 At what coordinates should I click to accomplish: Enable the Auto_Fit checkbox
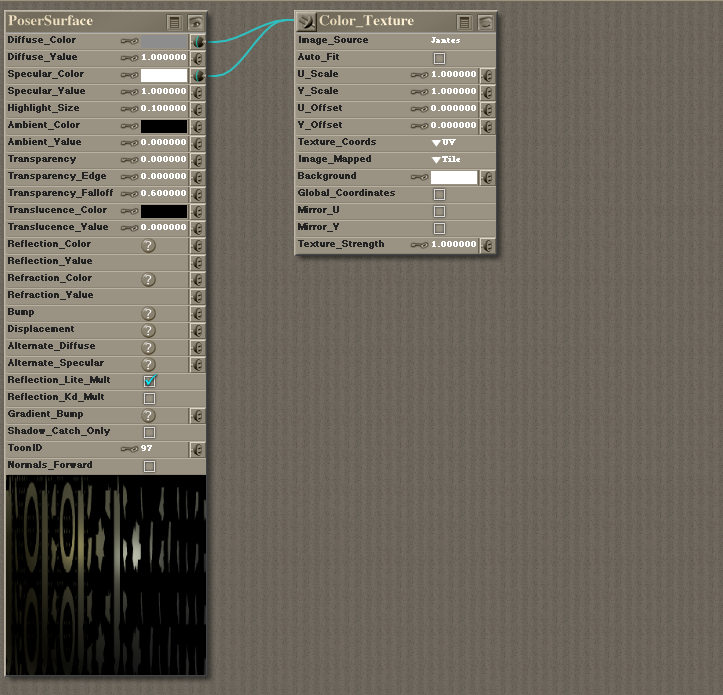coord(439,58)
